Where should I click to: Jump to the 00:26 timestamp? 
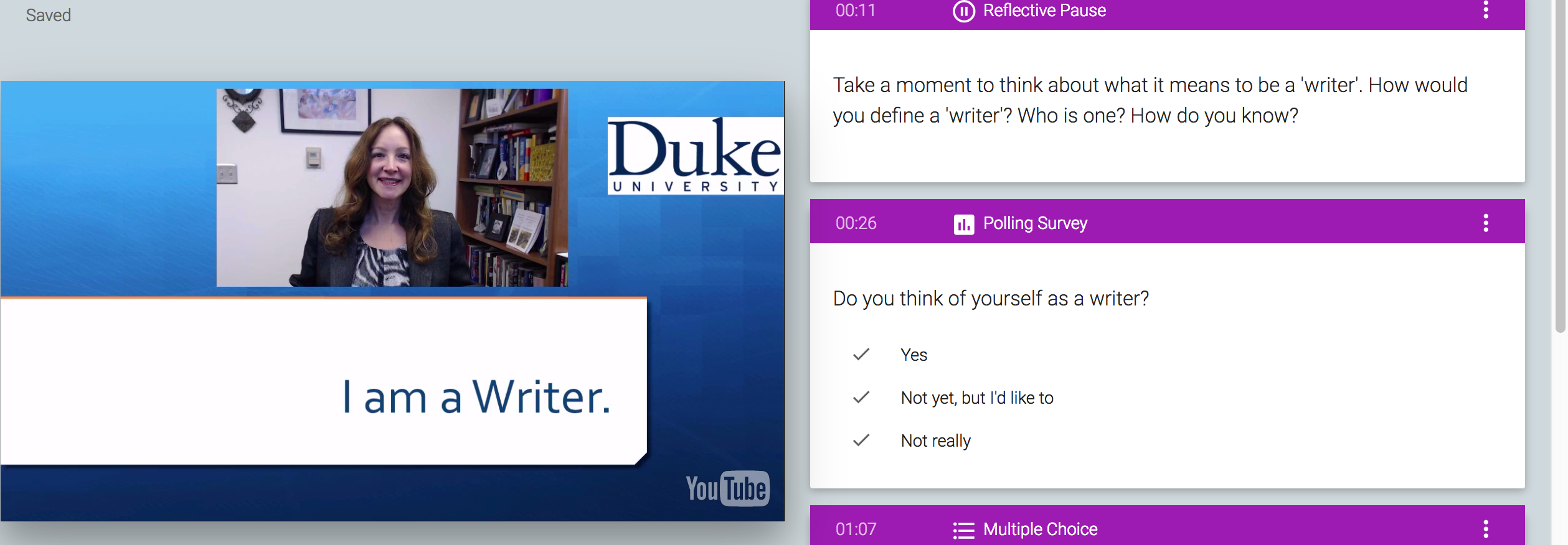tap(856, 223)
